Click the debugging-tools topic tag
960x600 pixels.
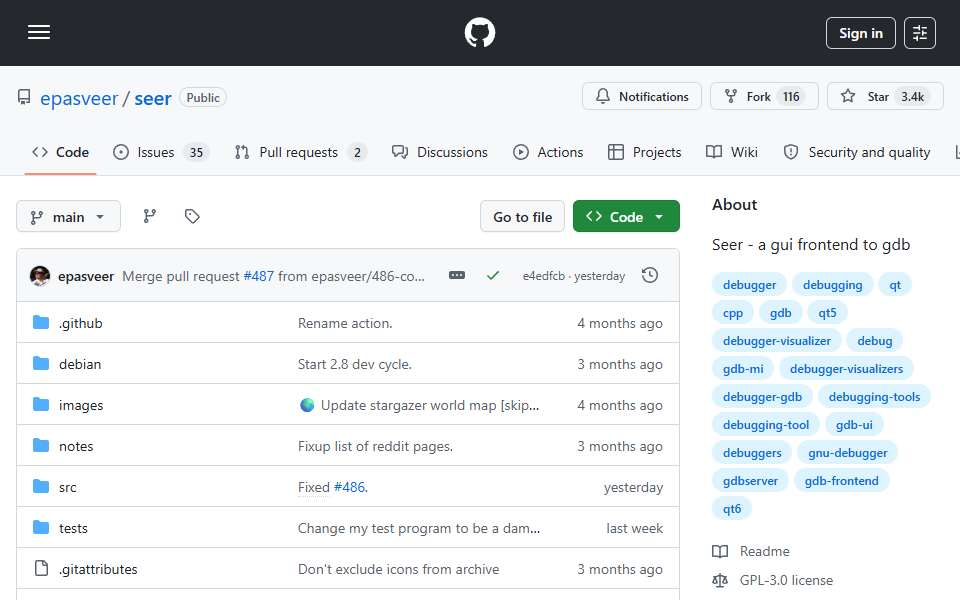[874, 397]
